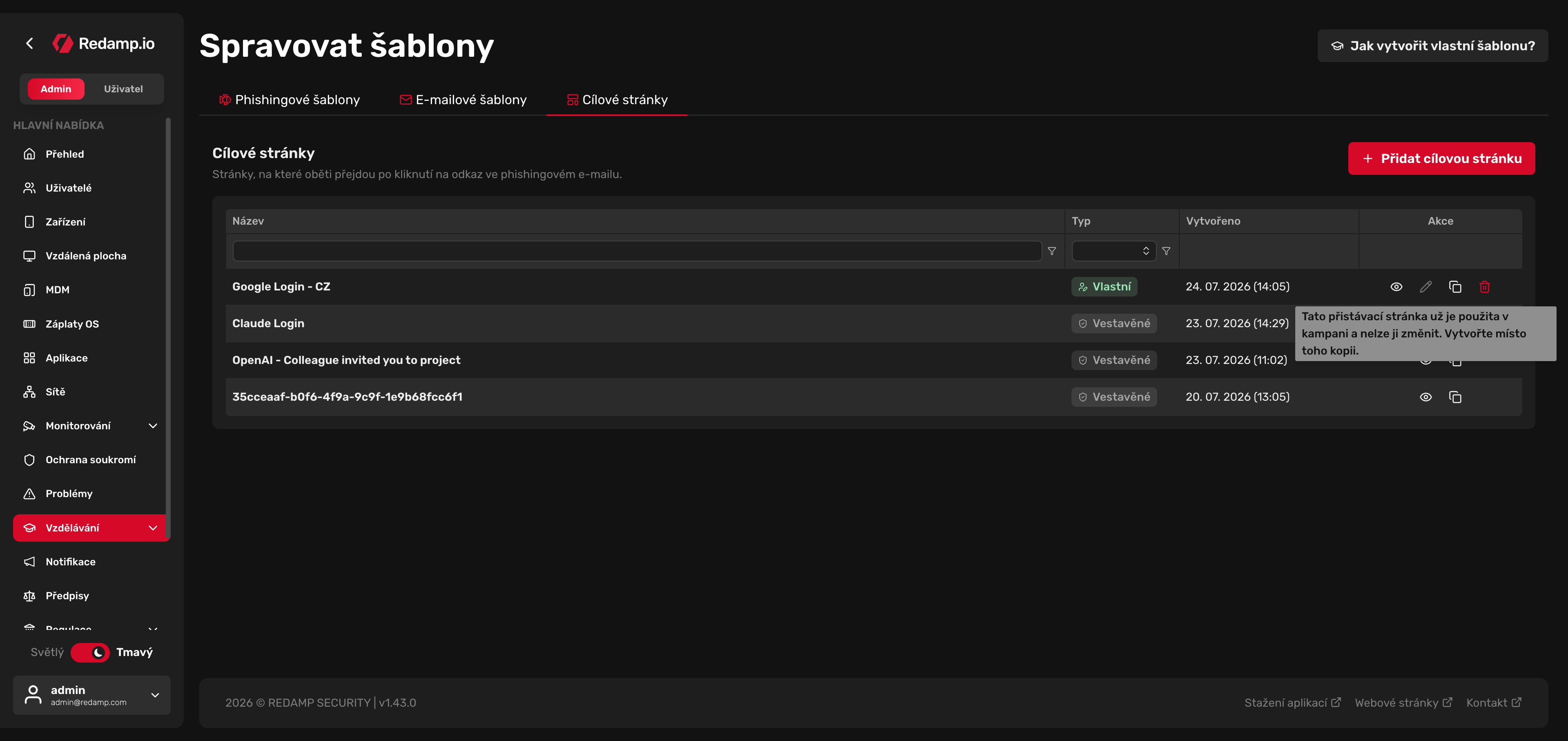Image resolution: width=1568 pixels, height=741 pixels.
Task: Open Webové stránky footer link
Action: coord(1403,703)
